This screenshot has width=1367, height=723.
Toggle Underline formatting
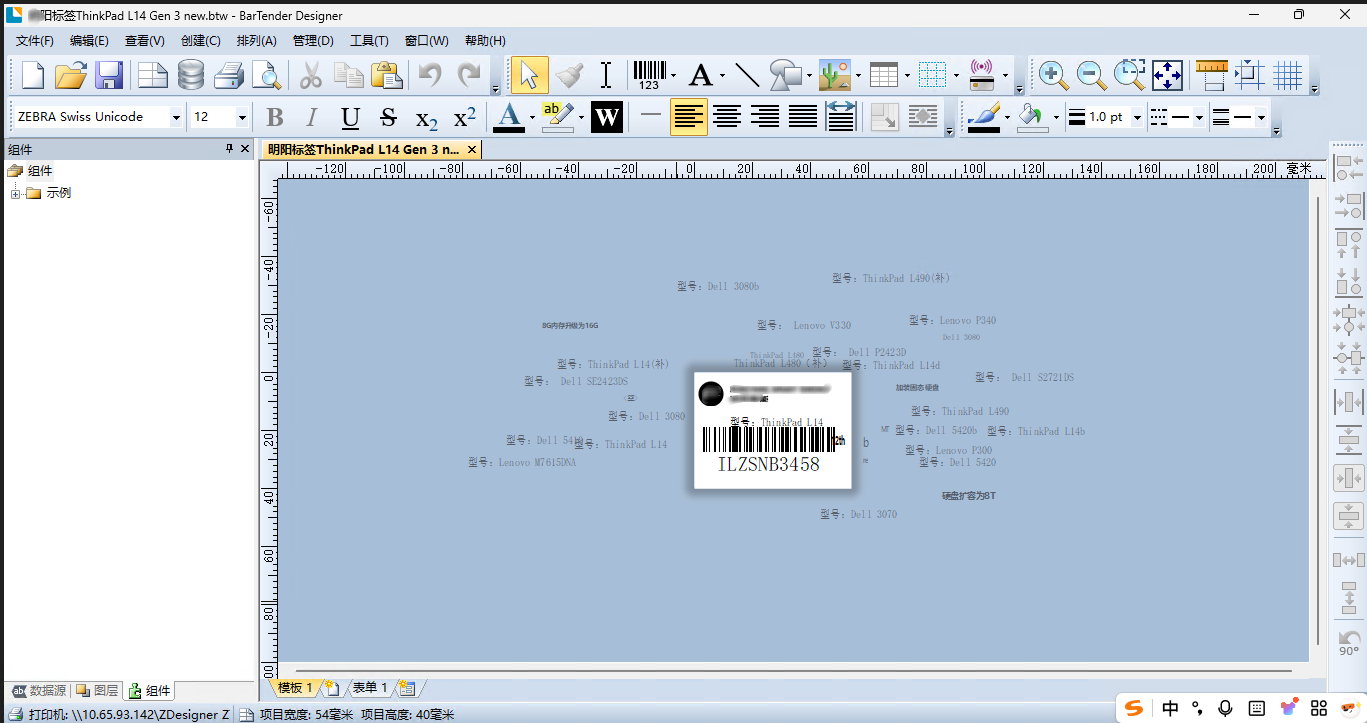tap(350, 118)
